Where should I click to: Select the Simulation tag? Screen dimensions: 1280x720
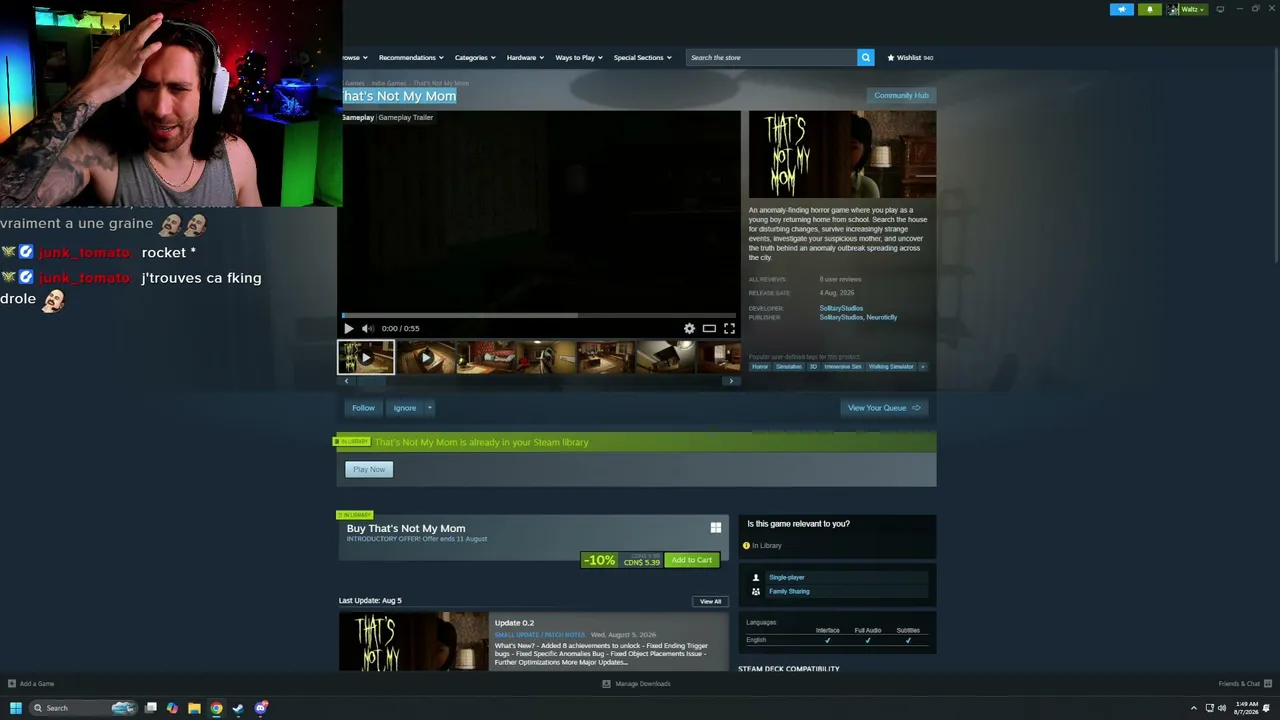click(x=789, y=367)
